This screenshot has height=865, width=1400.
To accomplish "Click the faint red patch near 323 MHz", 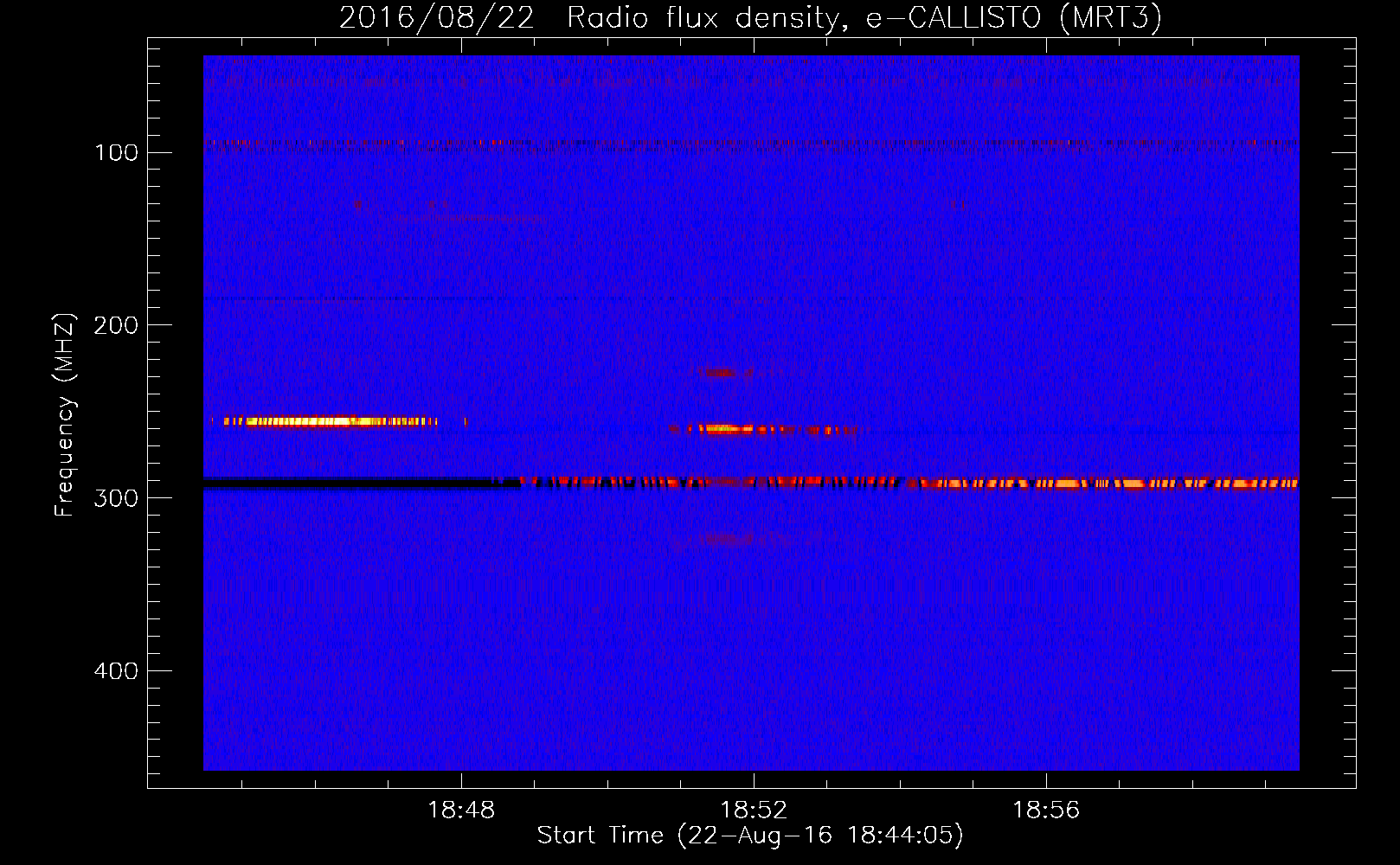I will click(725, 538).
